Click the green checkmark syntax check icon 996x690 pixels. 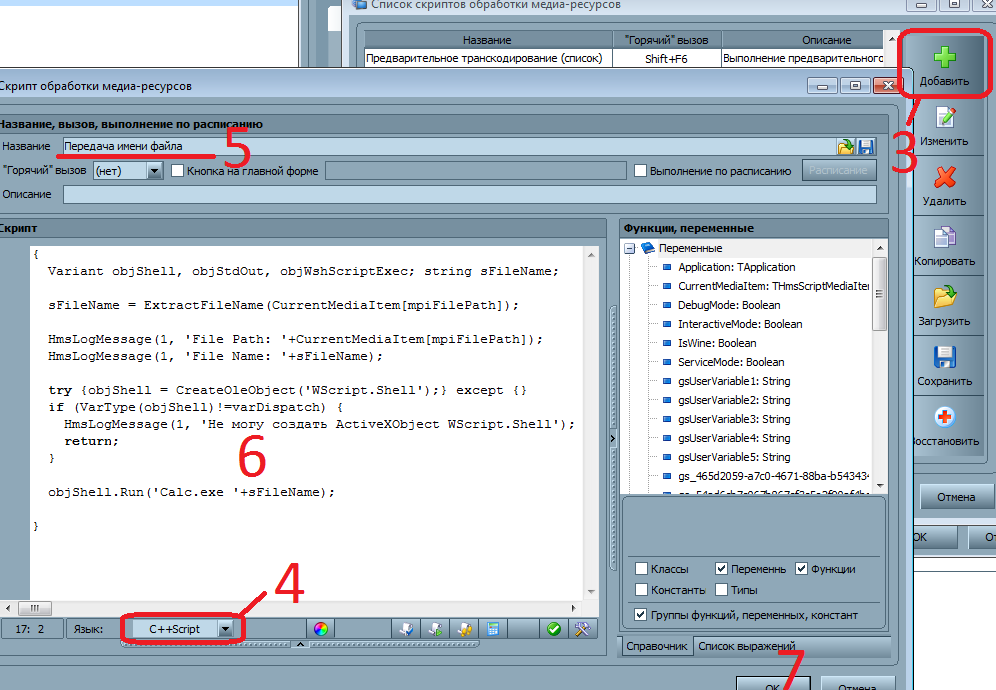(553, 629)
